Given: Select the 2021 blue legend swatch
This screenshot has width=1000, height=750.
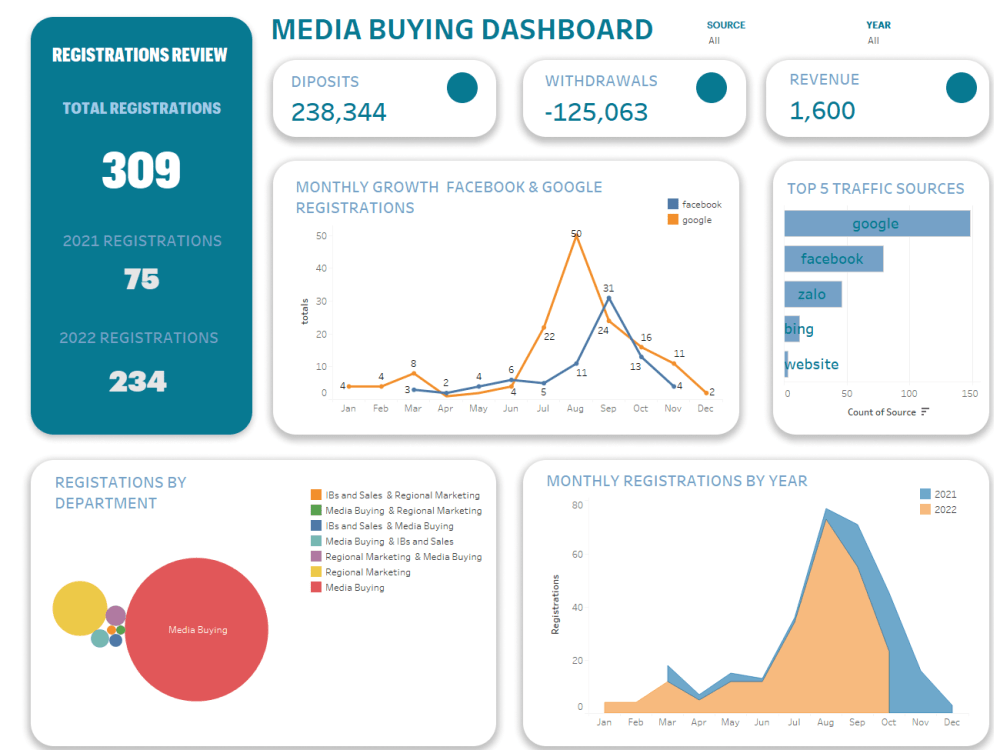Looking at the screenshot, I should (925, 494).
